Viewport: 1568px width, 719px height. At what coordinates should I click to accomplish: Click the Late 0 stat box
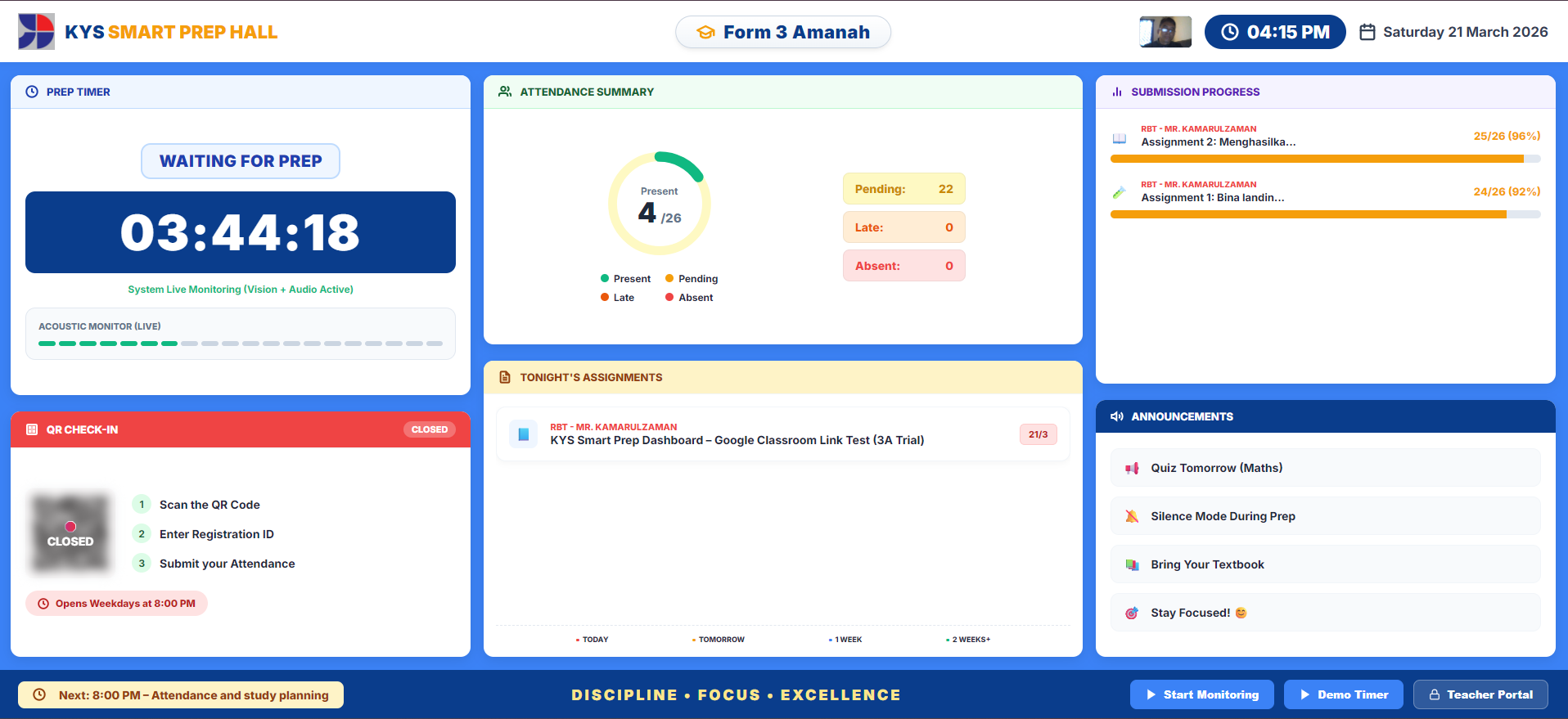pos(904,227)
